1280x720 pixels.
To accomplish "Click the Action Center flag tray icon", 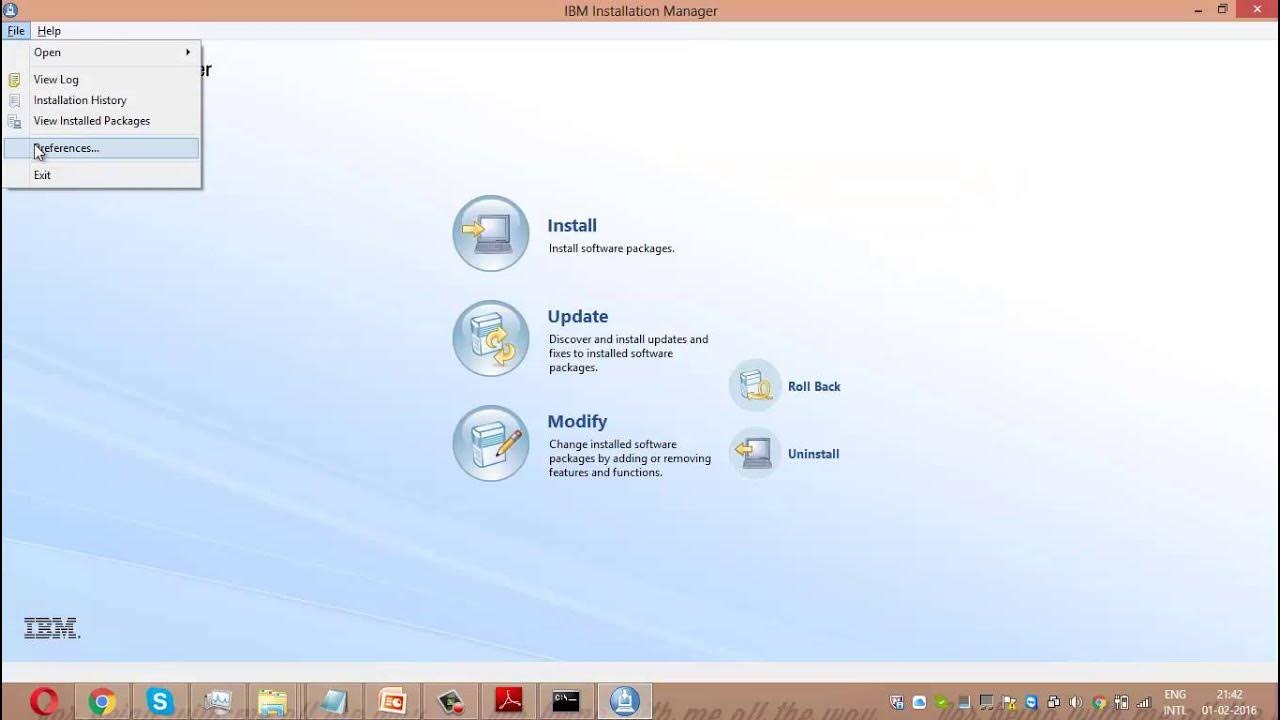I will coord(1010,702).
